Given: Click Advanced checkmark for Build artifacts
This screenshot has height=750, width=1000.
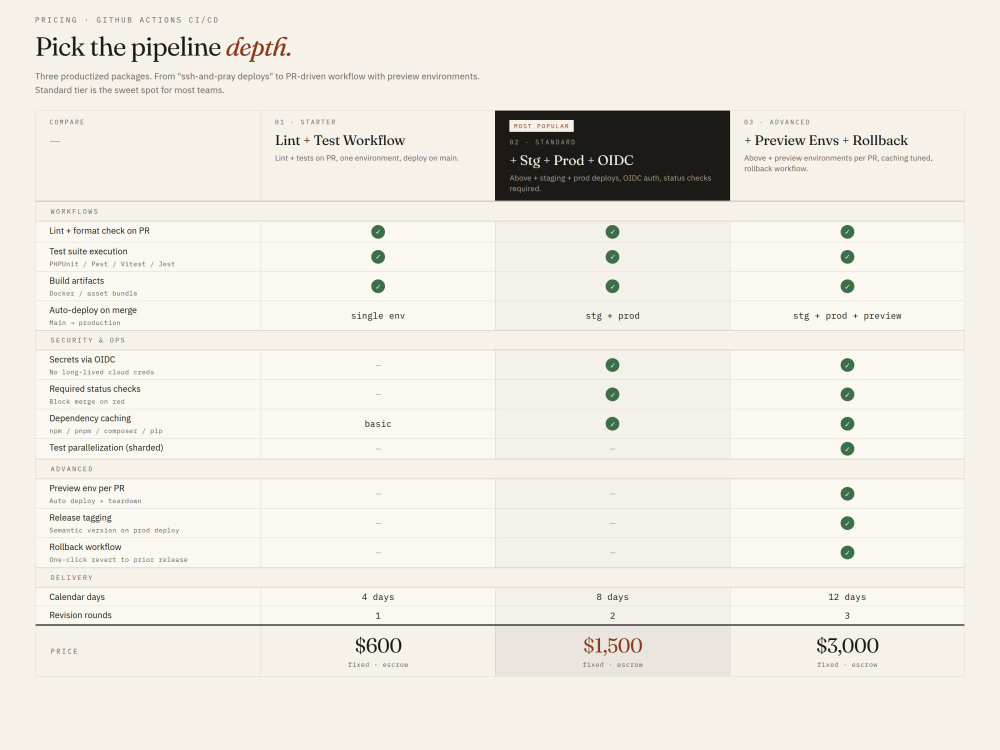Looking at the screenshot, I should [847, 286].
